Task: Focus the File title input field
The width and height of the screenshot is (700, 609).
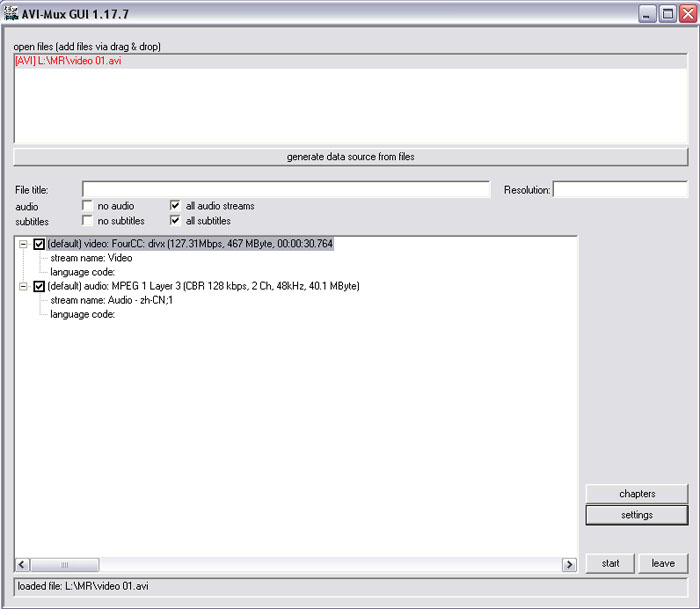Action: tap(286, 189)
